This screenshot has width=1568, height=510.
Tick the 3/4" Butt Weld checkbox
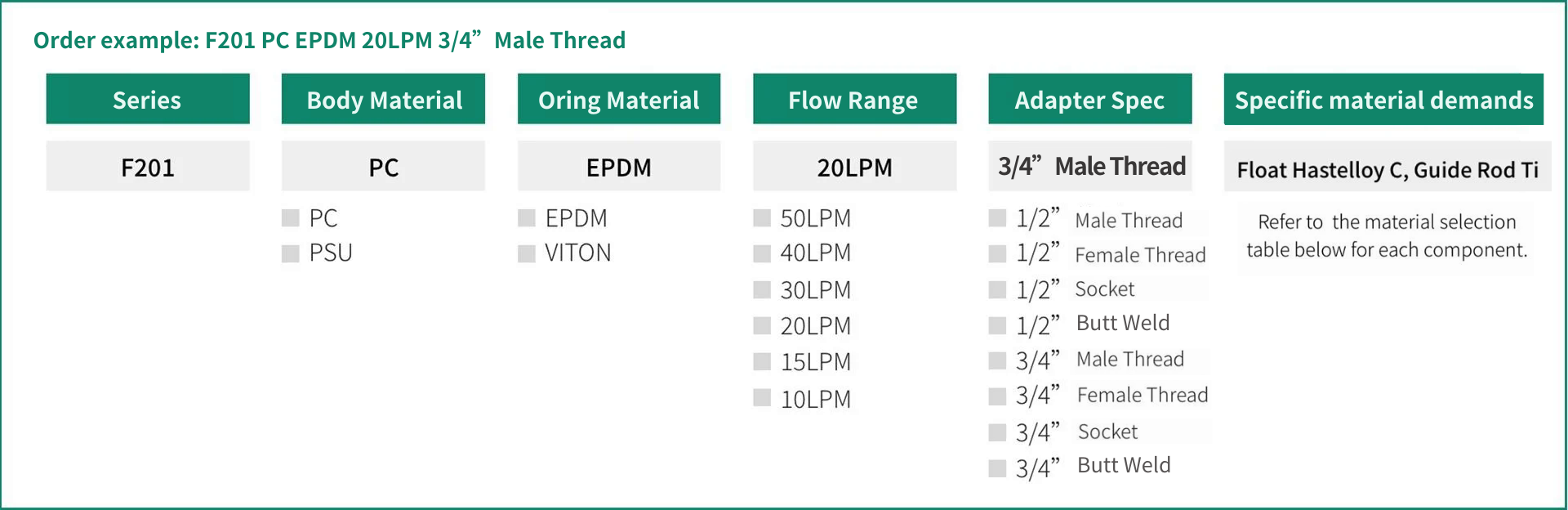point(997,468)
